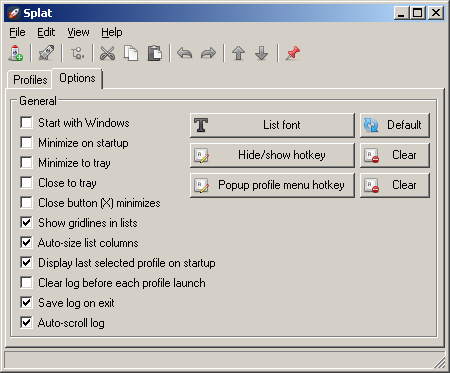450x373 pixels.
Task: Select the Options tab
Action: pos(77,78)
